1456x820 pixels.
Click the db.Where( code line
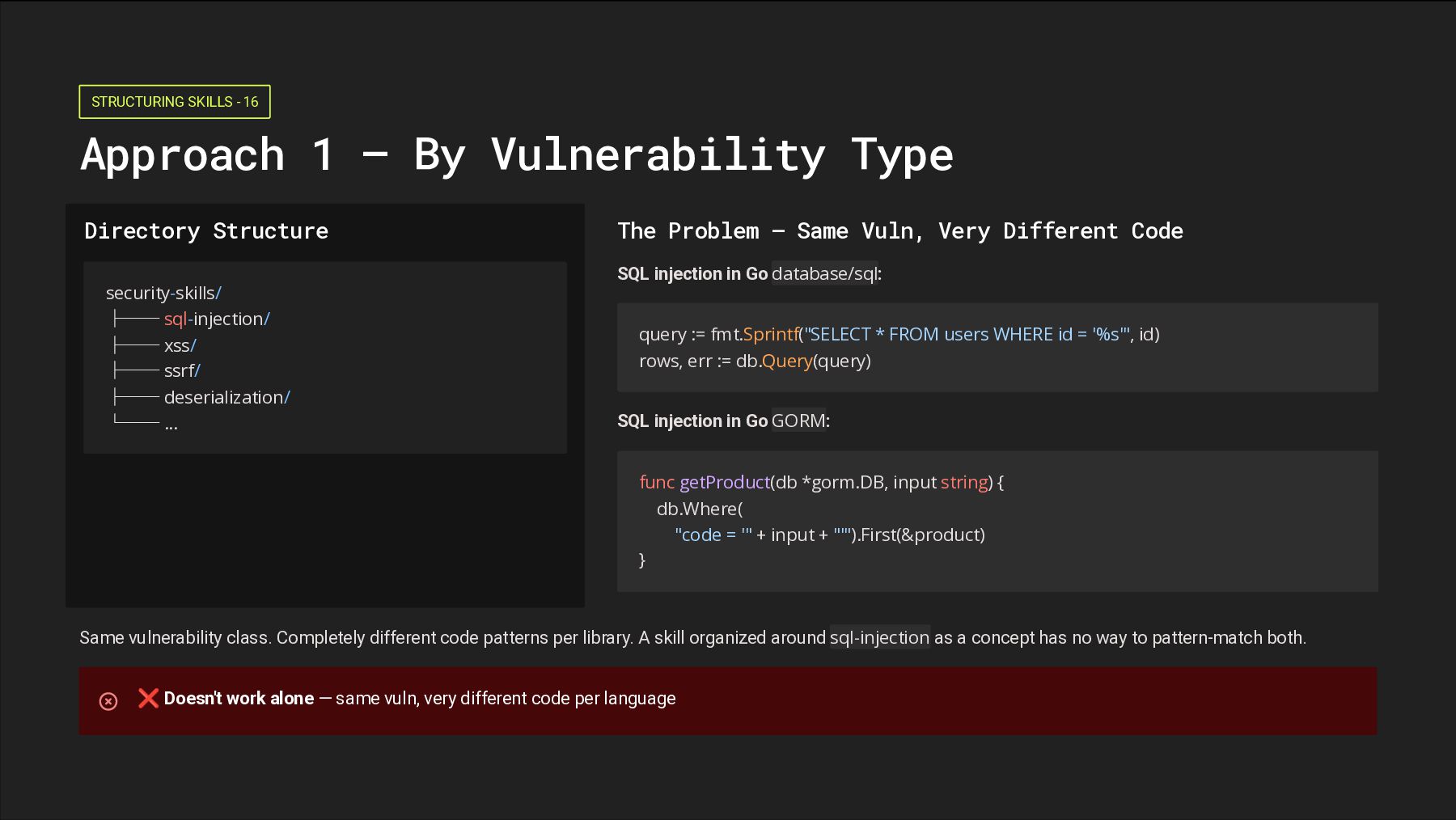700,509
